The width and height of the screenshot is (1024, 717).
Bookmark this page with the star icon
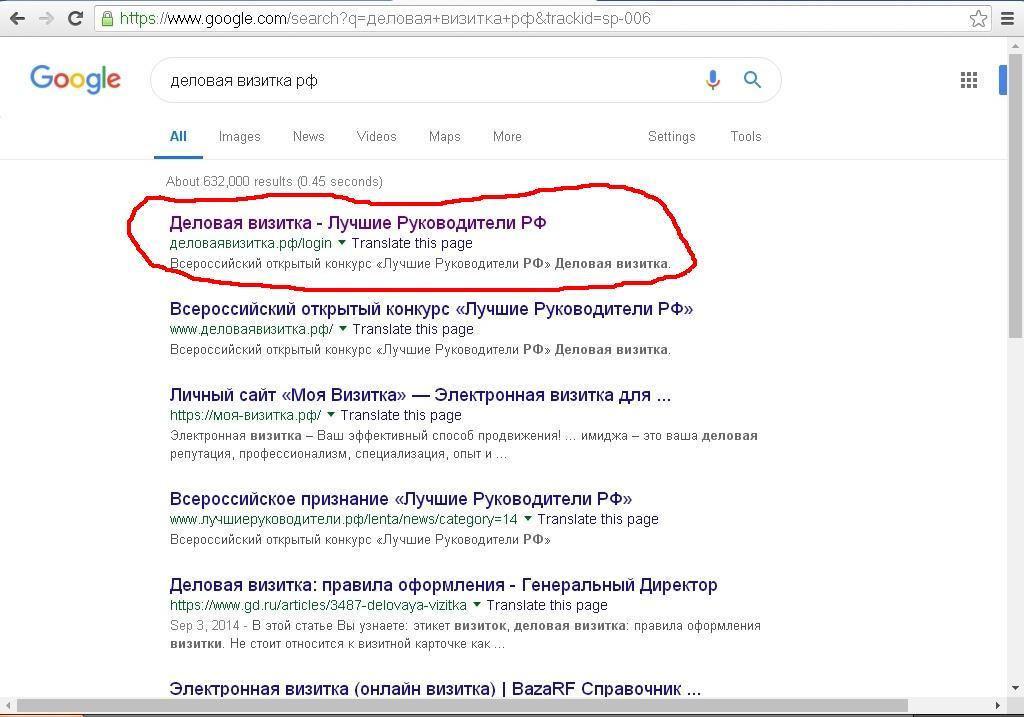point(978,18)
